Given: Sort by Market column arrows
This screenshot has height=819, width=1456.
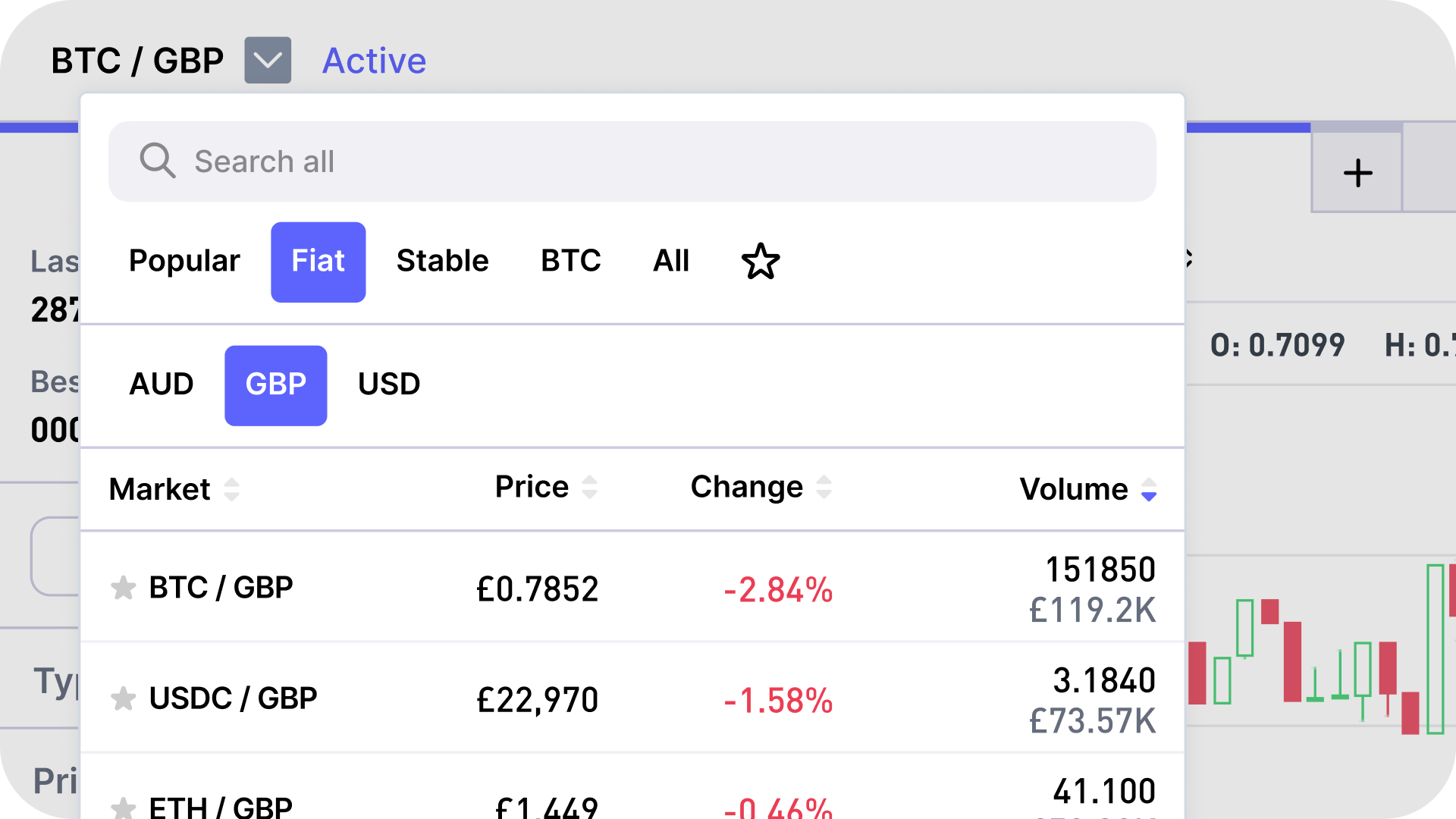Looking at the screenshot, I should [x=232, y=489].
